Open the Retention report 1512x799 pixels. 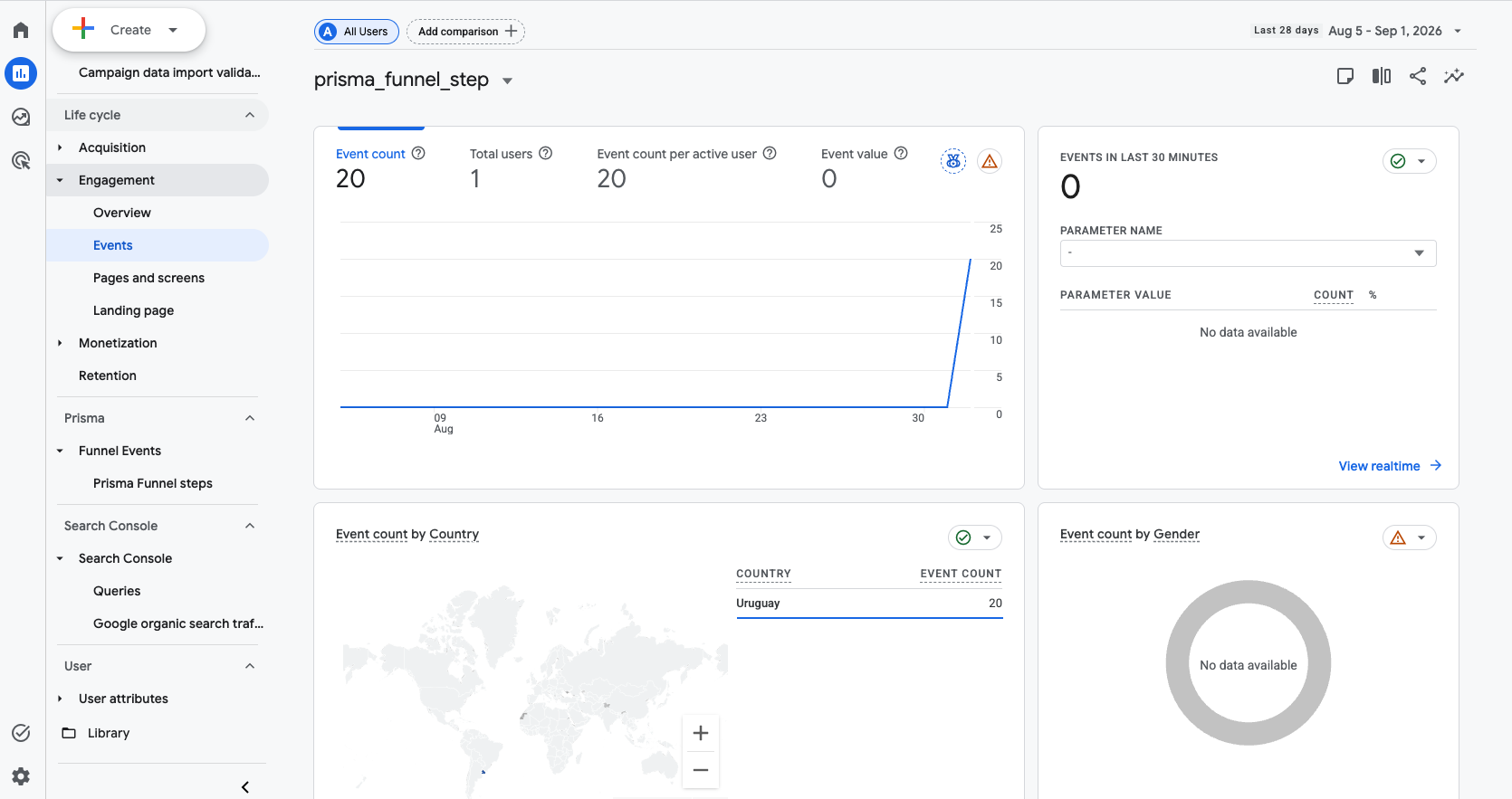coord(108,376)
